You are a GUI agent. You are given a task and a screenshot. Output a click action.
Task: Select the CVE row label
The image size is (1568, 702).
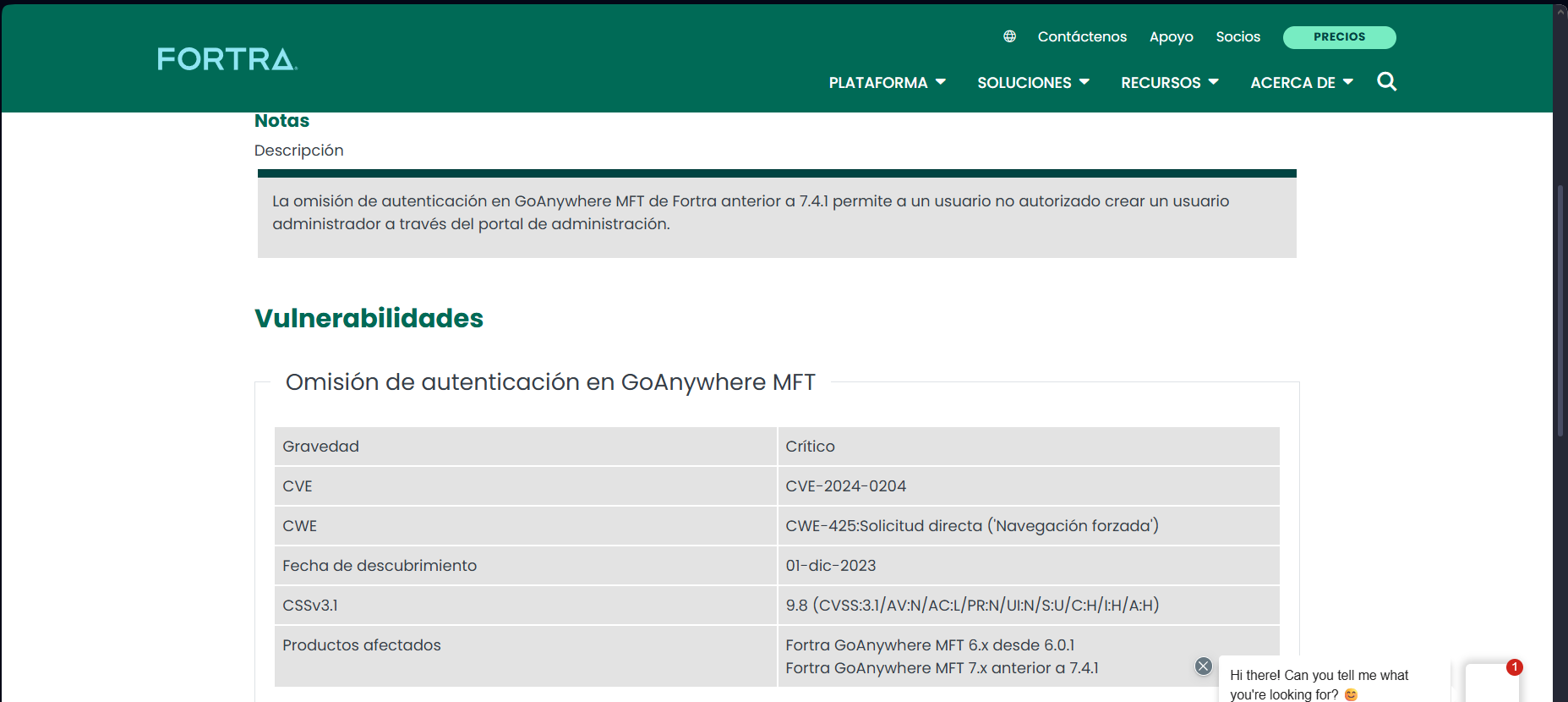[x=298, y=486]
